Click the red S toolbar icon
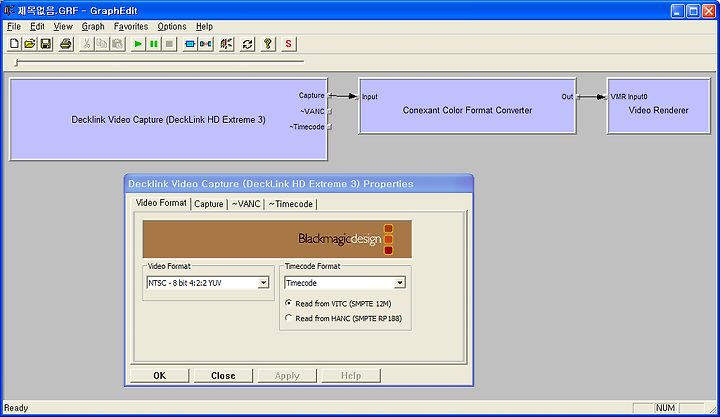 (x=288, y=44)
